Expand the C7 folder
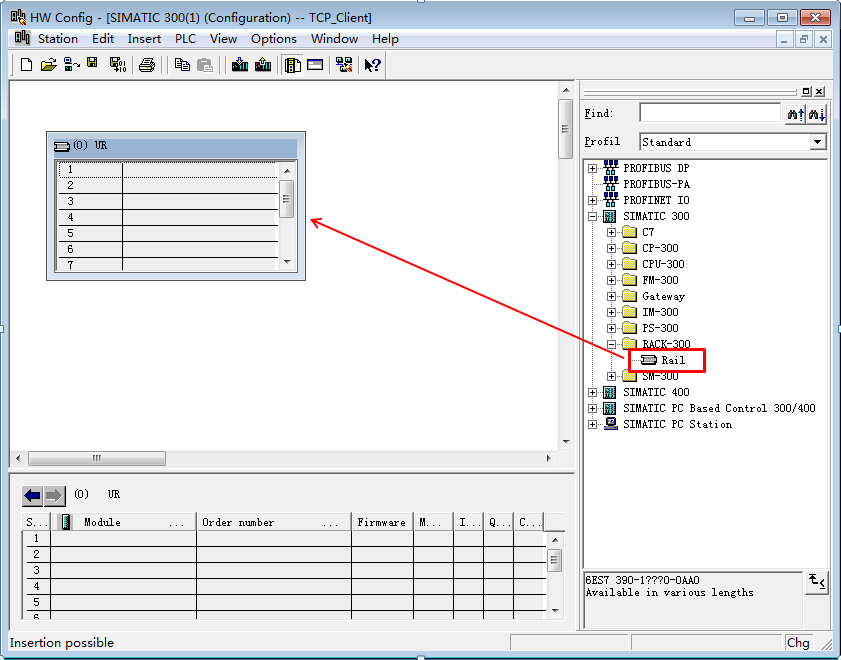 [611, 232]
